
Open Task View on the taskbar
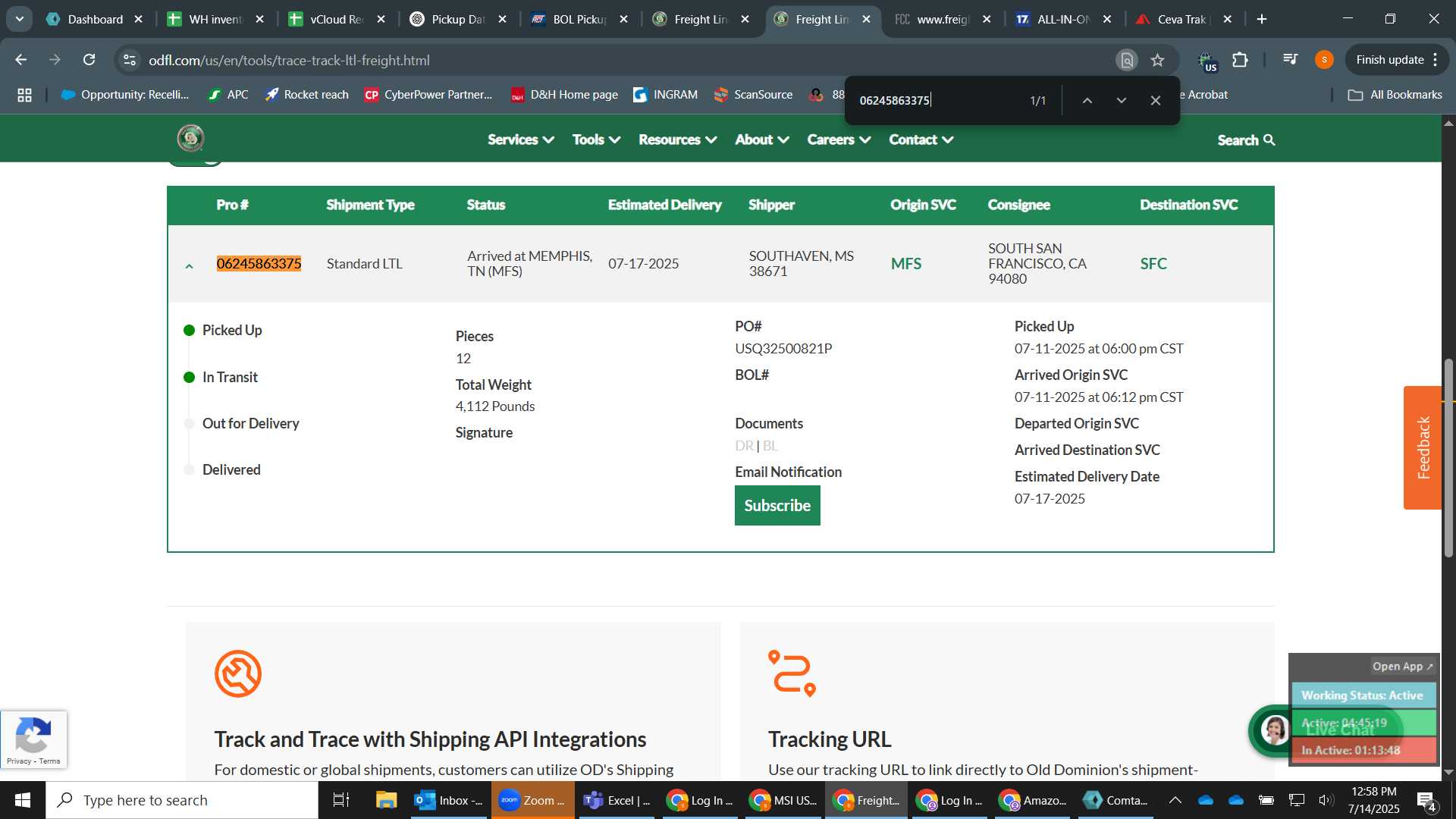pos(341,800)
